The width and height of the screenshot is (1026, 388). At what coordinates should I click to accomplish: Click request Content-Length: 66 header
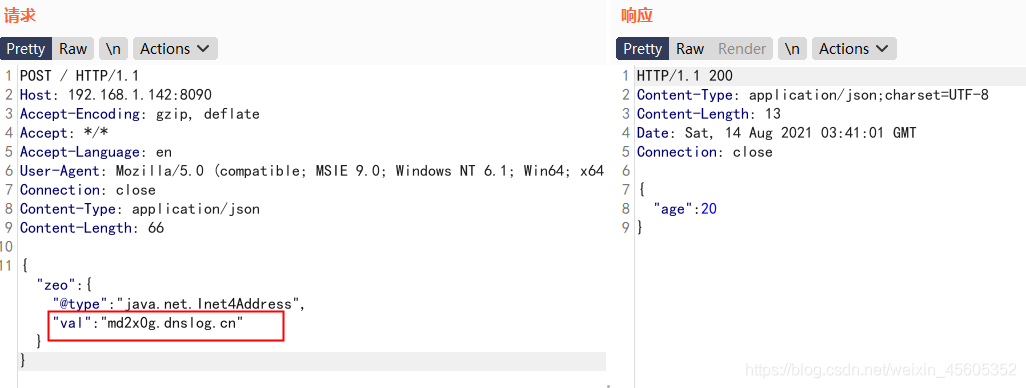(92, 228)
